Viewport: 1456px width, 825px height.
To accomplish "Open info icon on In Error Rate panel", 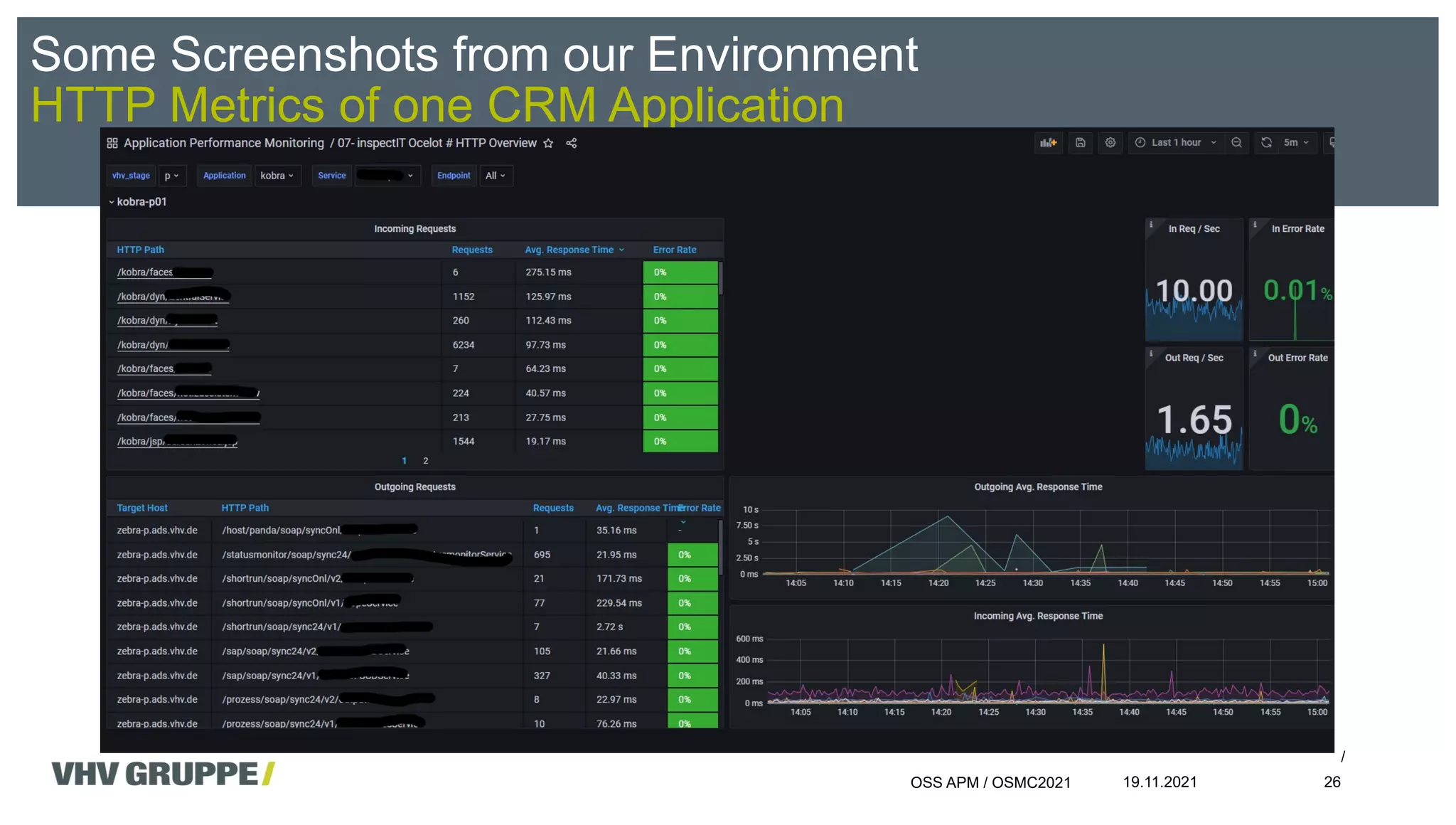I will [x=1255, y=225].
